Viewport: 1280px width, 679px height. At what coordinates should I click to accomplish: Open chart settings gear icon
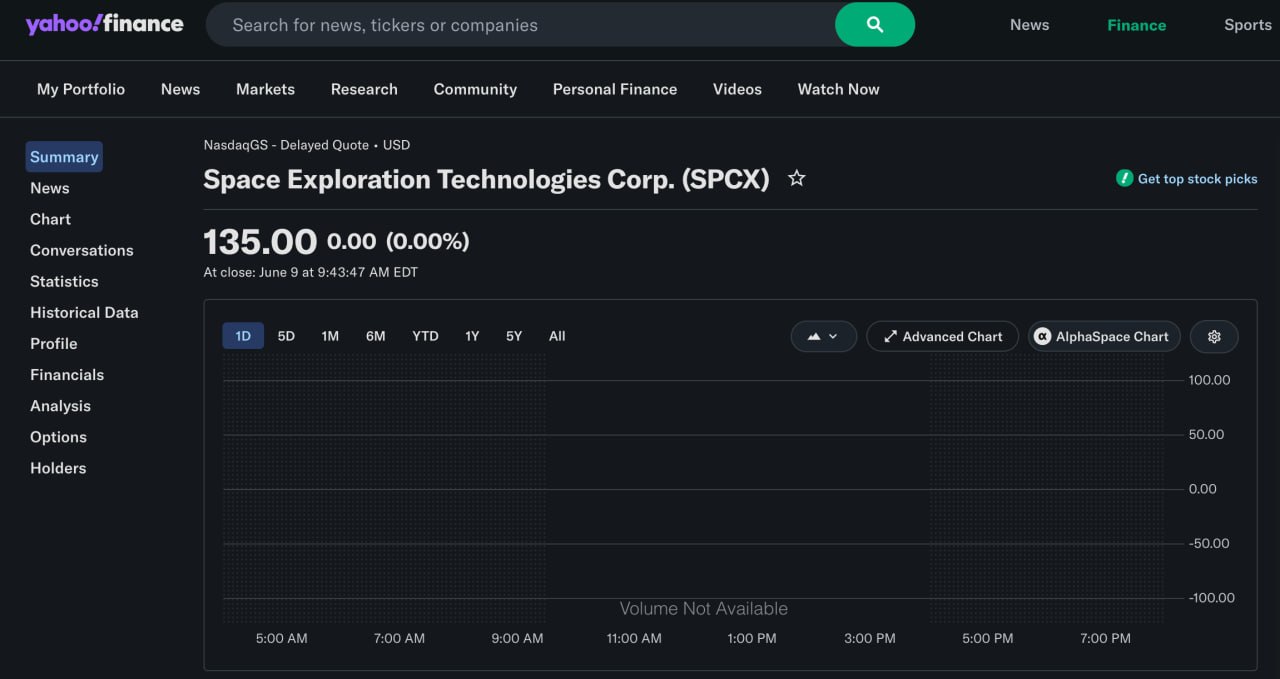pos(1214,337)
